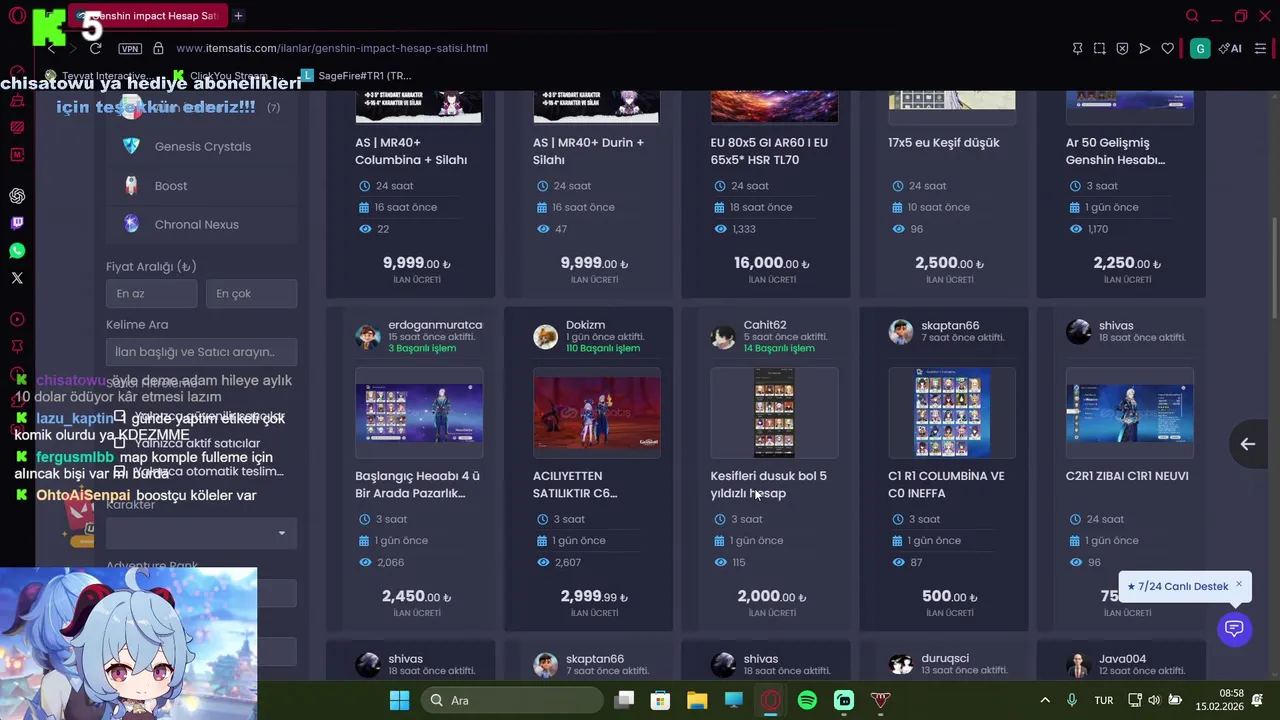Screen dimensions: 1280x720
Task: Open the 17x5 eu Keşif düşük listing
Action: coord(944,143)
